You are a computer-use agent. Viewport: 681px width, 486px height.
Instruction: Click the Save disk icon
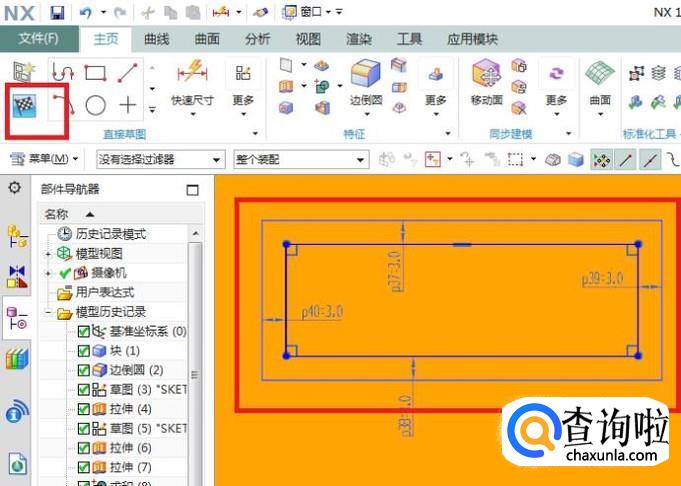pyautogui.click(x=57, y=12)
